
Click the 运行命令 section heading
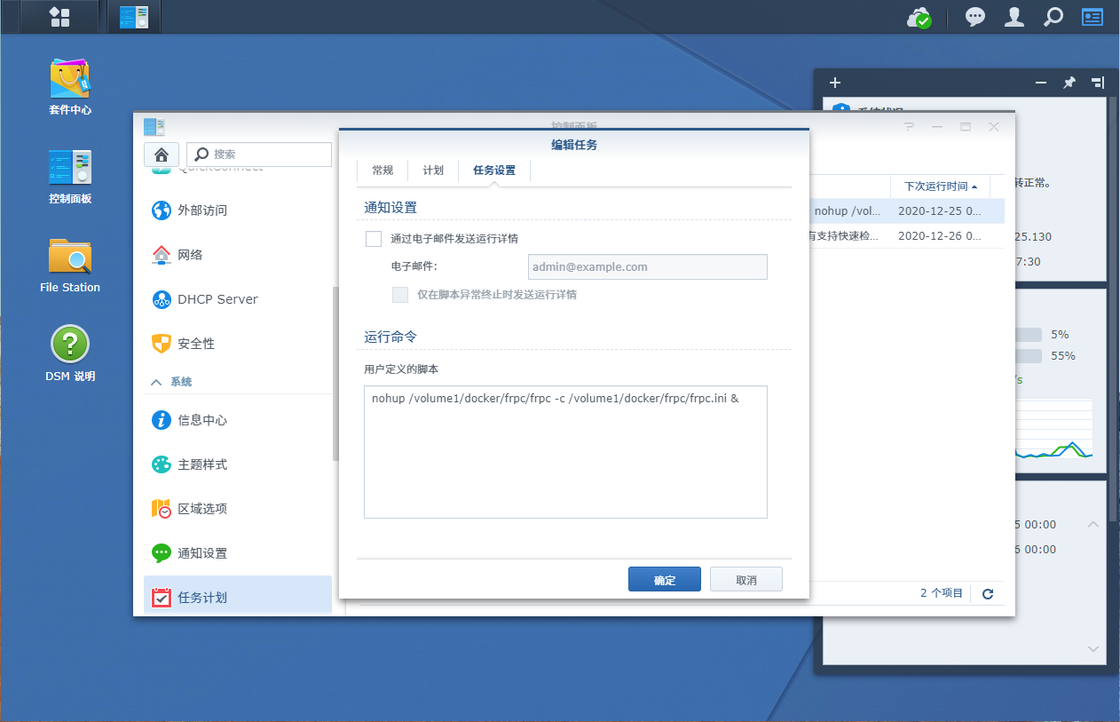(x=391, y=336)
